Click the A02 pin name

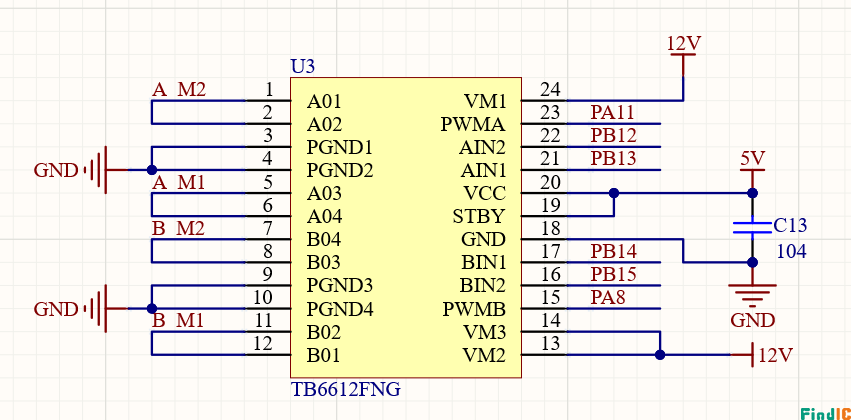pyautogui.click(x=325, y=125)
